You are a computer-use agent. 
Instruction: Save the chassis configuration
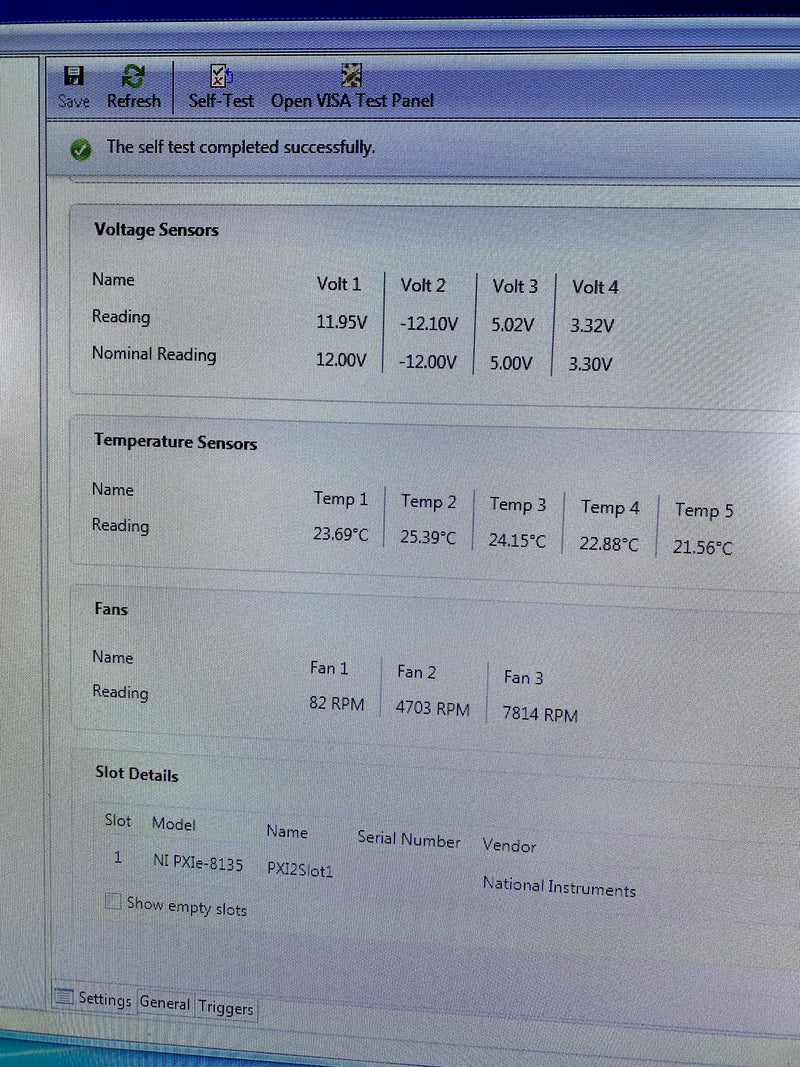(72, 85)
